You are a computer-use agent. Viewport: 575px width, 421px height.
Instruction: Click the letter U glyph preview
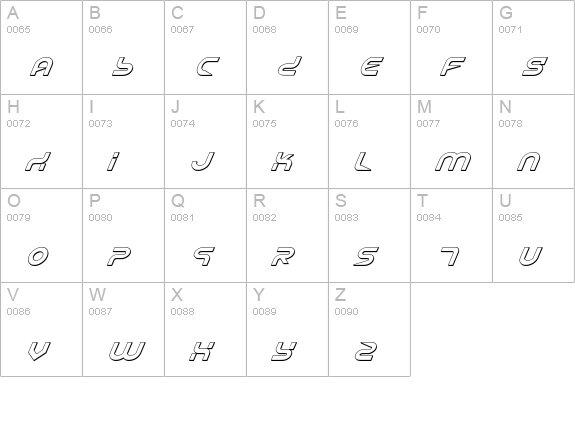point(531,256)
